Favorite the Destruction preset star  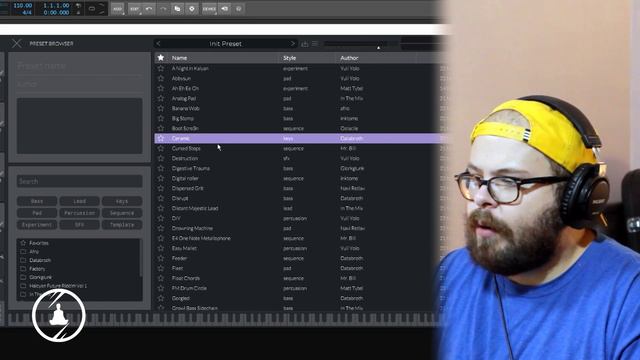[161, 158]
